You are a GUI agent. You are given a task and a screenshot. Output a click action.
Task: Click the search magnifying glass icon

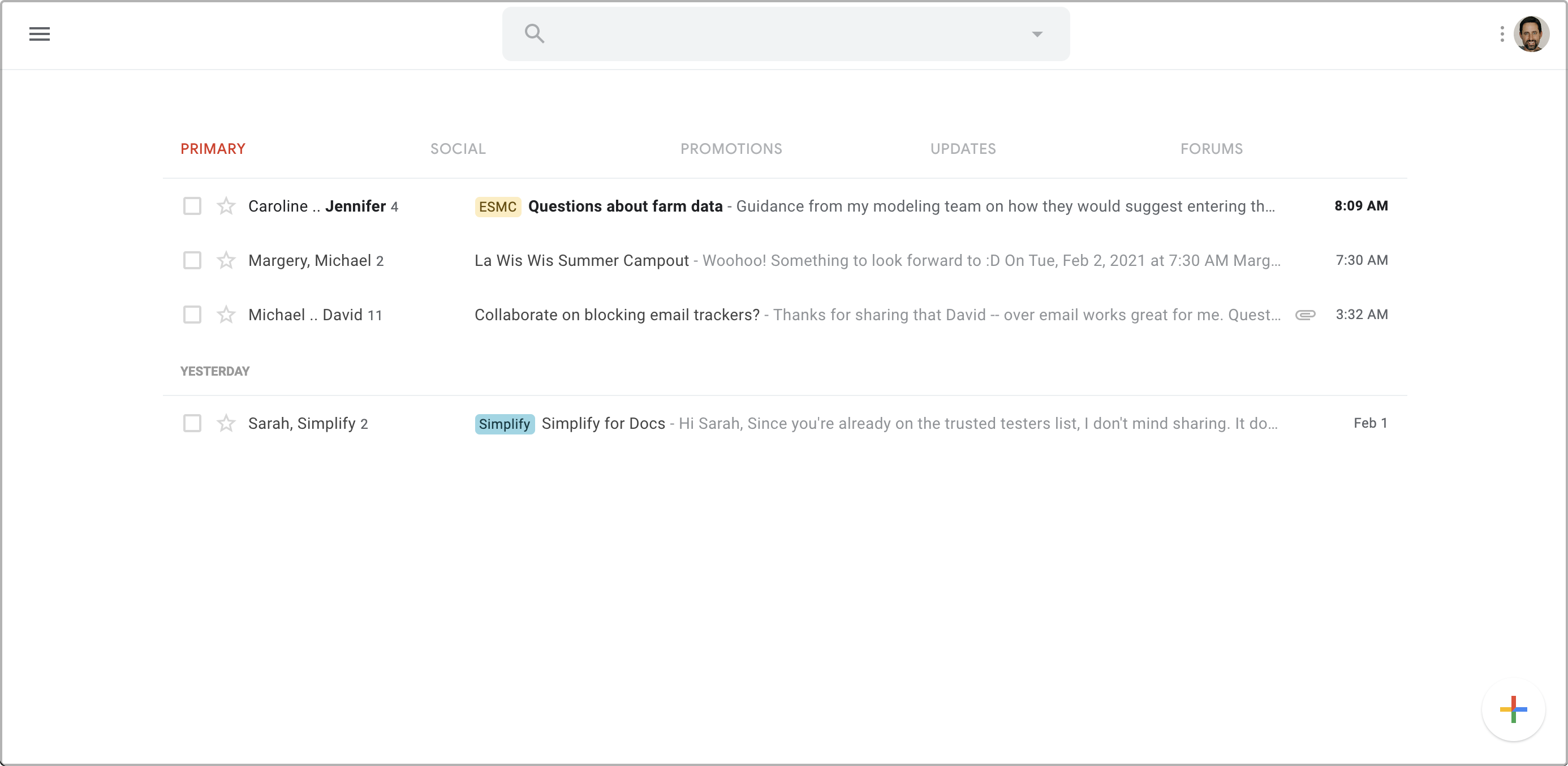[x=535, y=33]
